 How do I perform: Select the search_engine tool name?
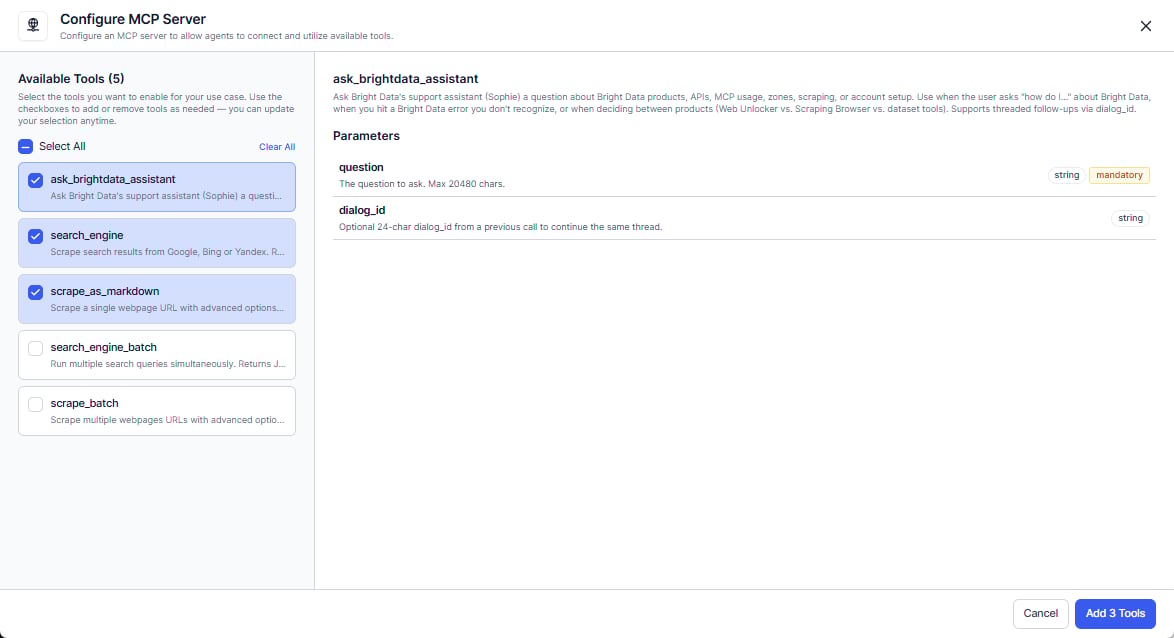87,235
